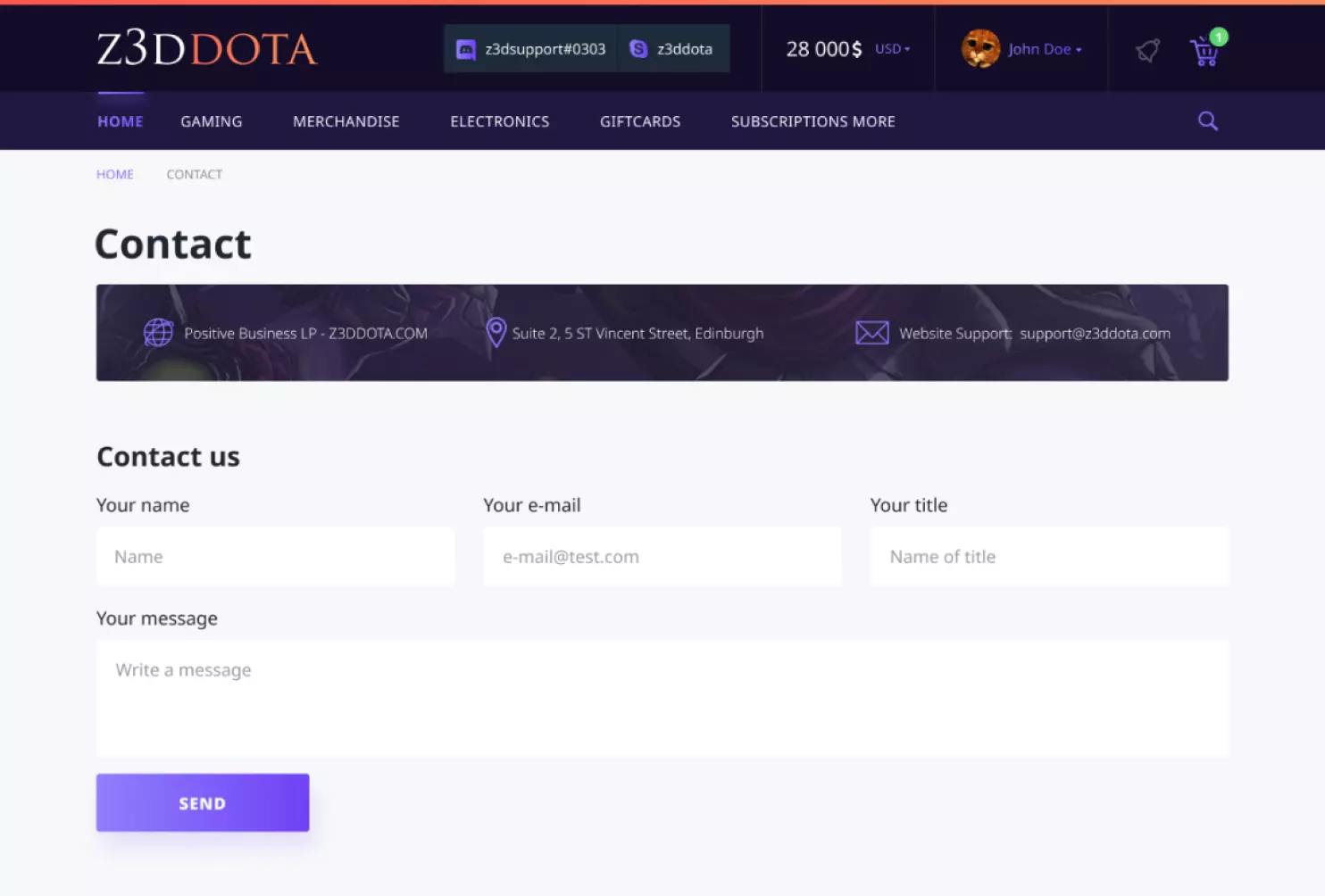
Task: Open the notifications bell icon
Action: (x=1148, y=50)
